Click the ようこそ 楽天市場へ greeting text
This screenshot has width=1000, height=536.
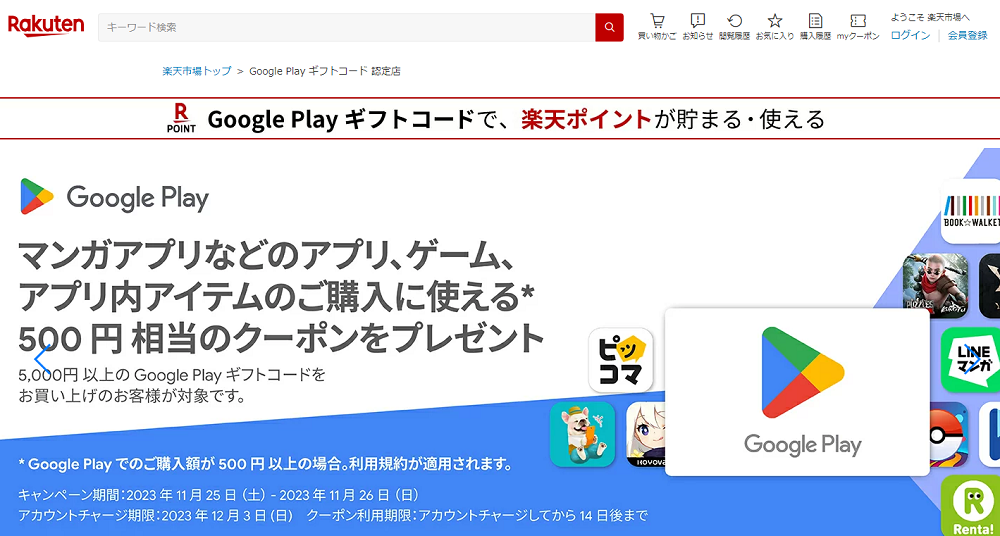tap(930, 17)
